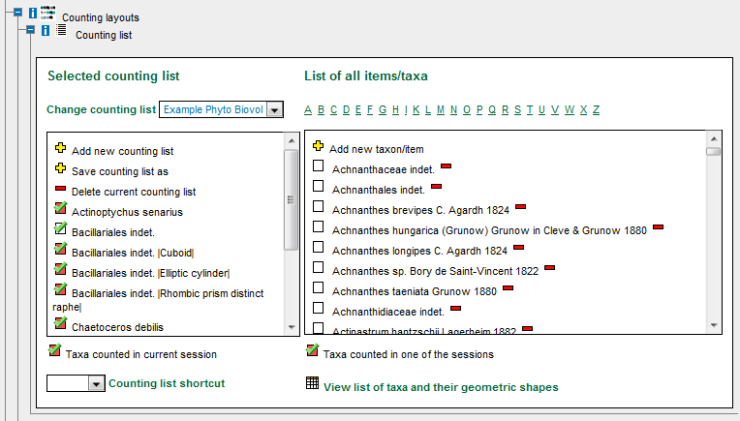This screenshot has height=421, width=740.
Task: Check Achnanthes longipes C. Agardh checkbox
Action: pos(319,247)
